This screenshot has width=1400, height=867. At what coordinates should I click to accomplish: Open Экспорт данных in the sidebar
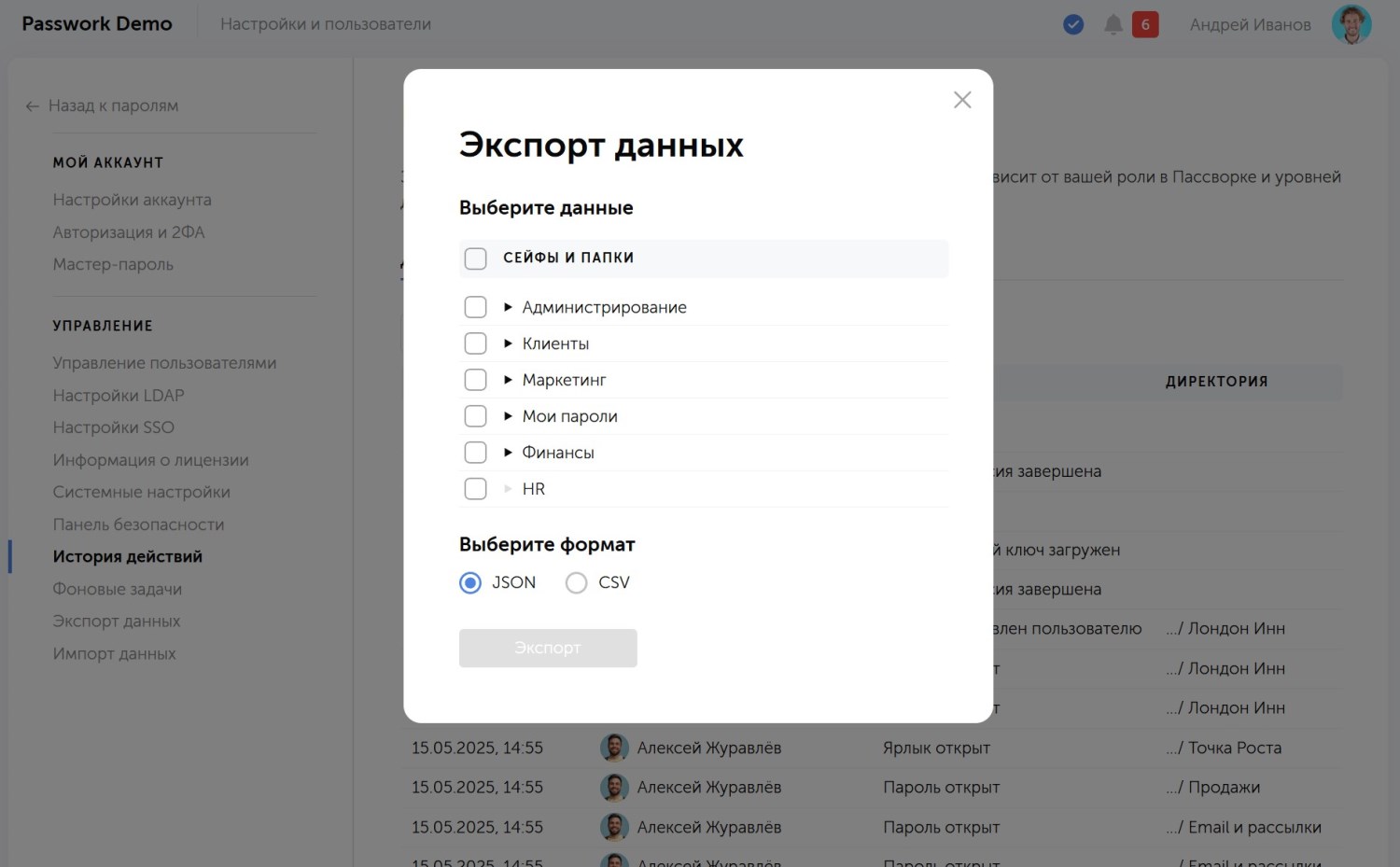pos(117,622)
